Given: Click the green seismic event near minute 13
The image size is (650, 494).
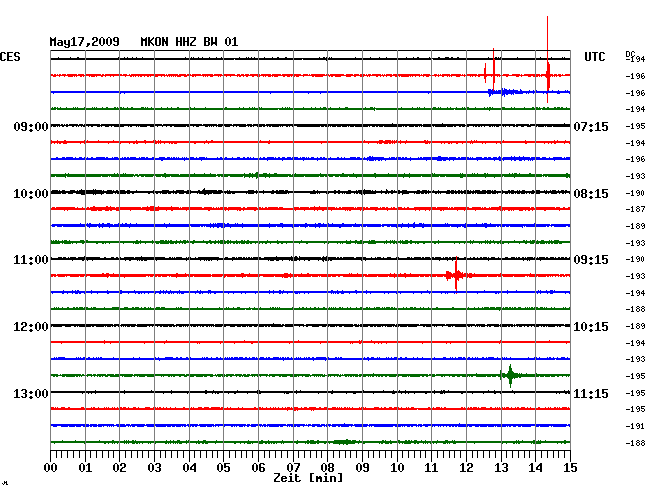Looking at the screenshot, I should pyautogui.click(x=510, y=375).
